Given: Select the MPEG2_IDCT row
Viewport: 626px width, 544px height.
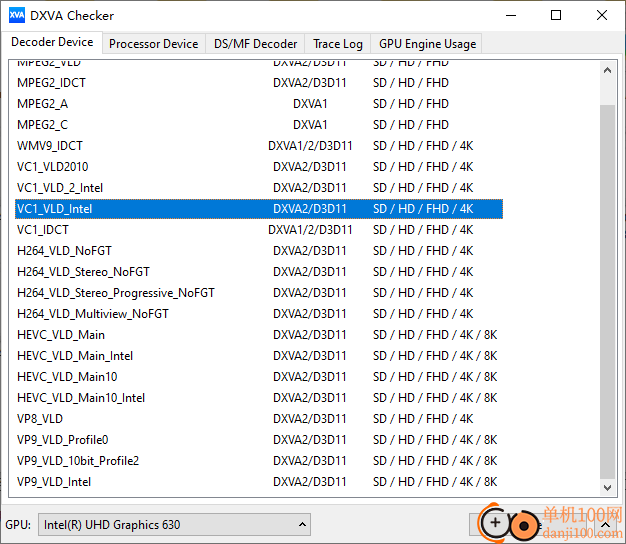Looking at the screenshot, I should coord(259,83).
